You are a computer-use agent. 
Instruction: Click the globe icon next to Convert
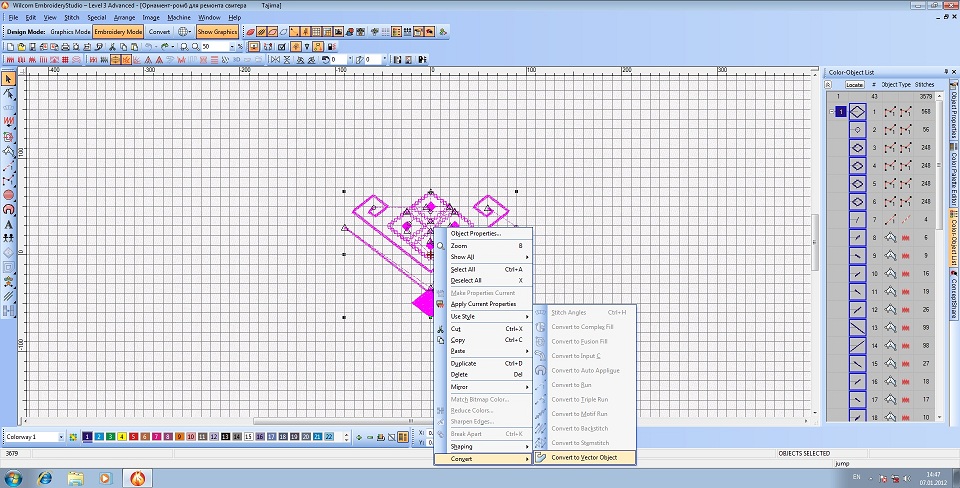click(x=183, y=32)
